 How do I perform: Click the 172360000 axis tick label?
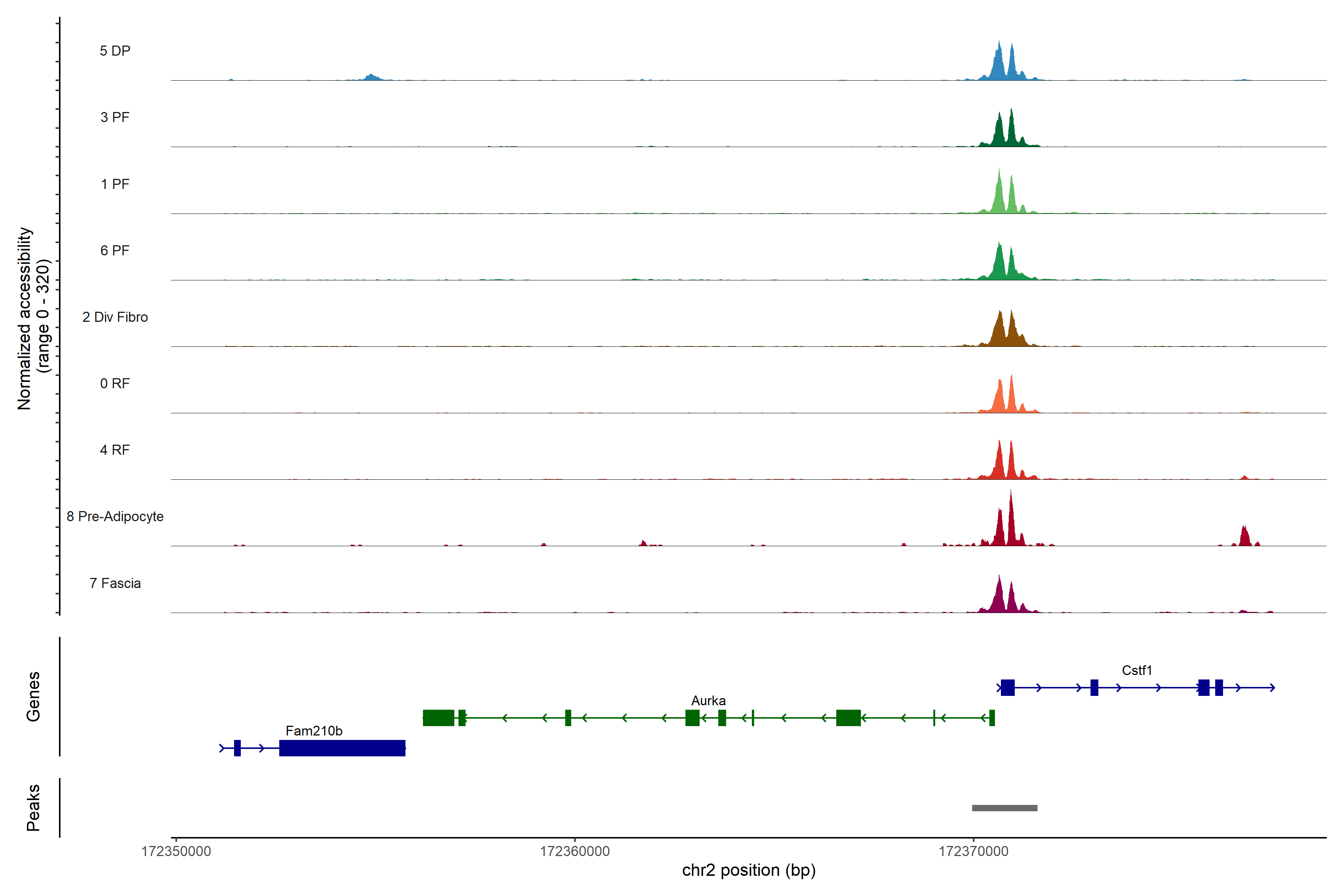574,852
